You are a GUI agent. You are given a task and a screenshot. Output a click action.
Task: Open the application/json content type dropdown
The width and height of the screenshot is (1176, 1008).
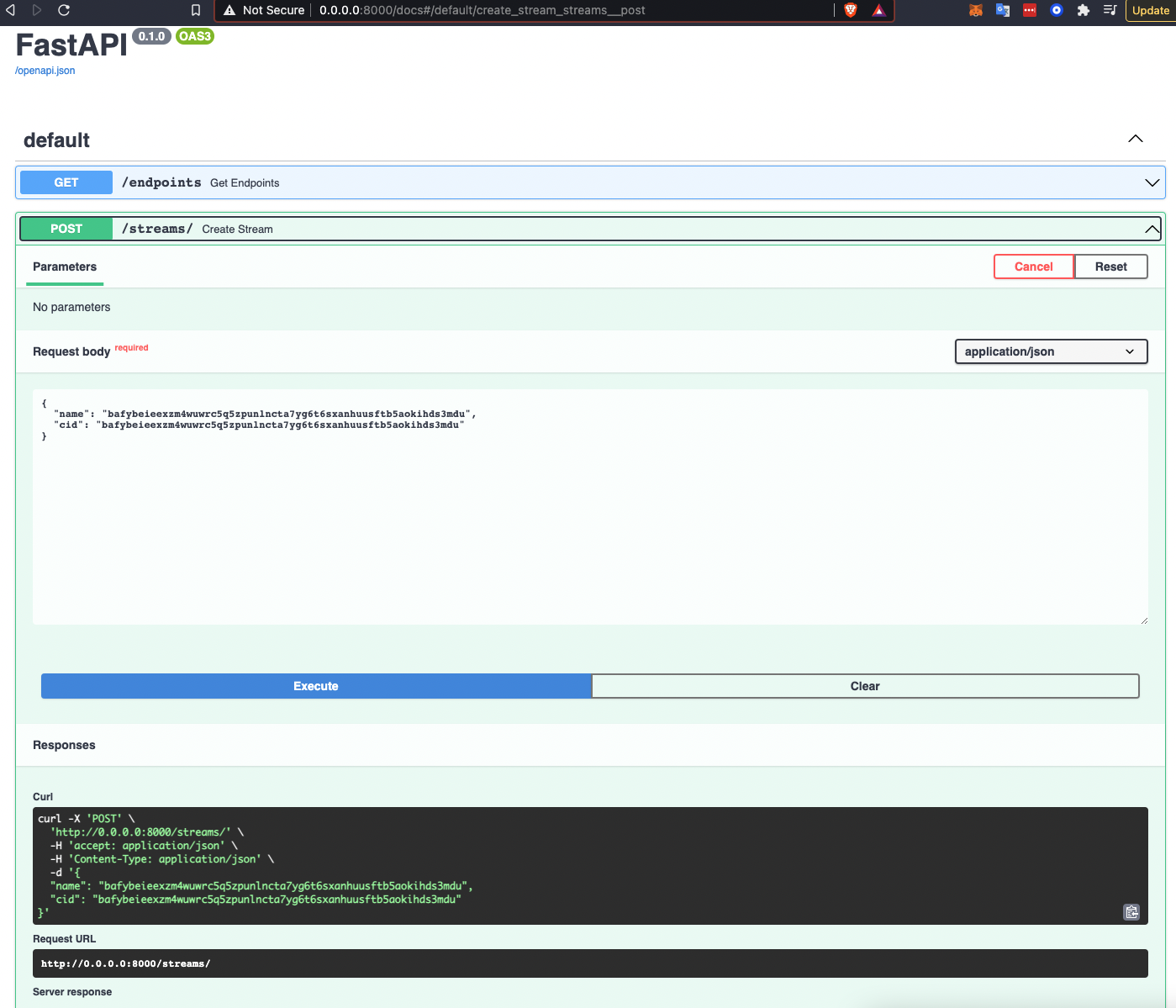click(1052, 351)
